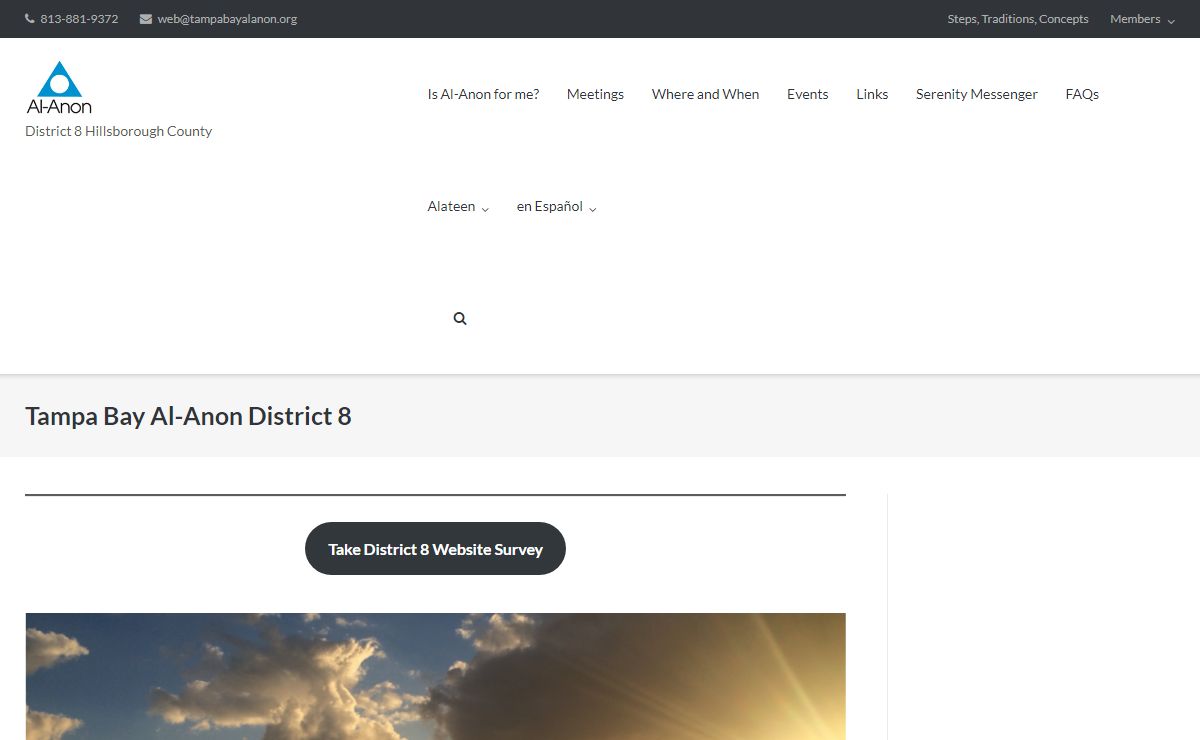This screenshot has width=1200, height=740.
Task: Expand the en Español submenu
Action: coord(556,207)
